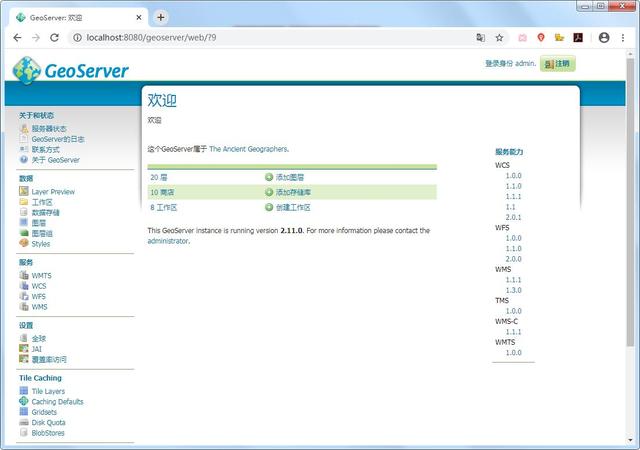Click the 注销 logout button
Image resolution: width=640 pixels, height=450 pixels.
[x=558, y=64]
